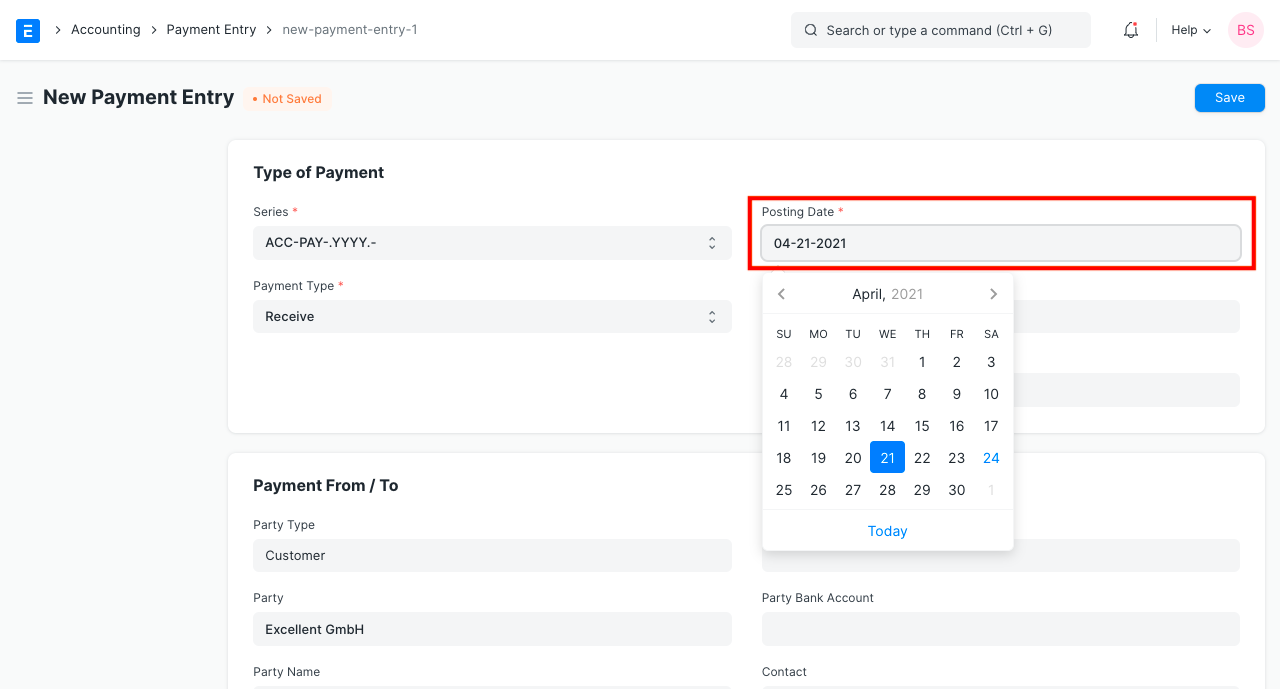Navigate to the Accounting breadcrumb
1280x689 pixels.
(105, 29)
